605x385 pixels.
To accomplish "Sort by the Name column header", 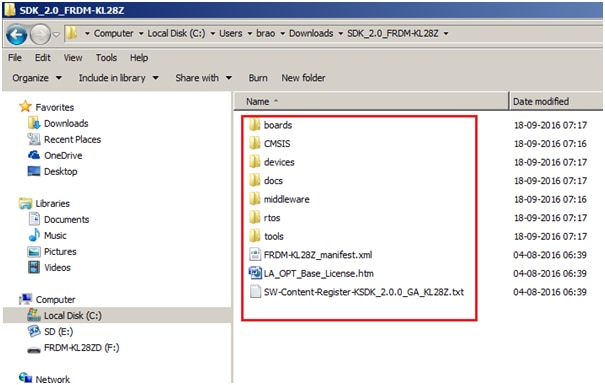I will (371, 101).
